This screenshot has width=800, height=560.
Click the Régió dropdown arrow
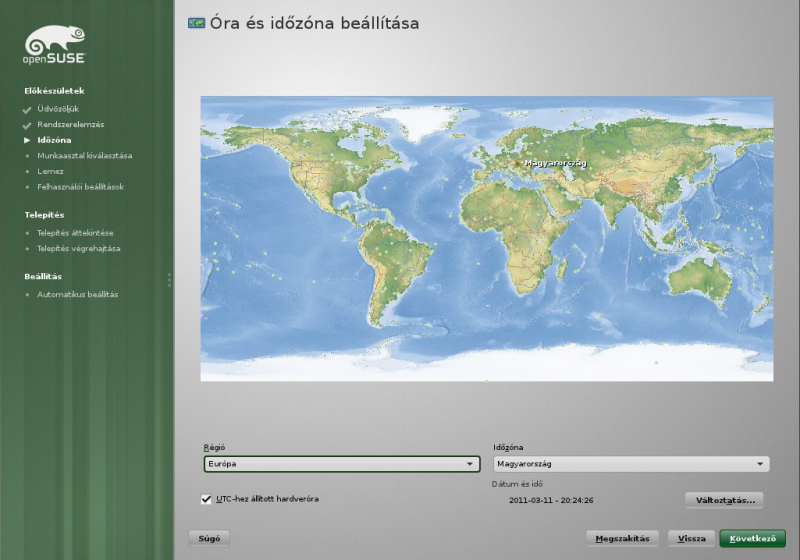pos(470,464)
